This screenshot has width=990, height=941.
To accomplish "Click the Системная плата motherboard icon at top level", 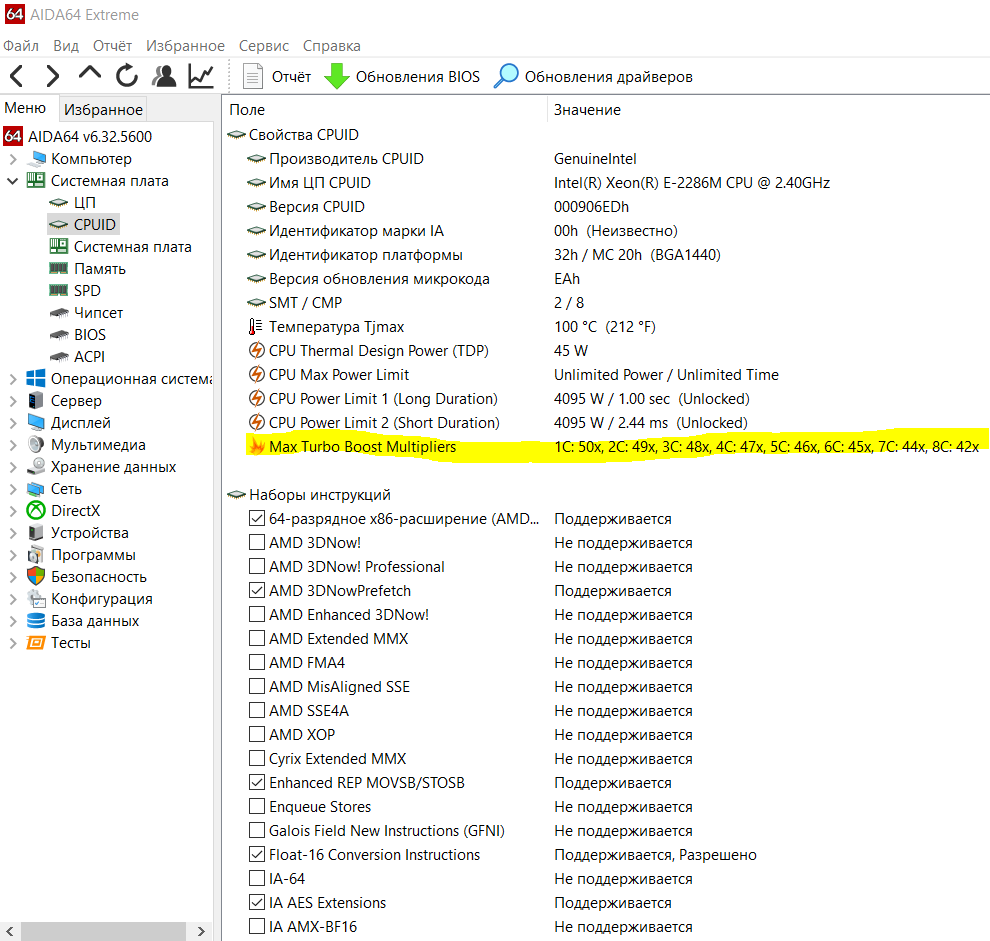I will point(36,181).
